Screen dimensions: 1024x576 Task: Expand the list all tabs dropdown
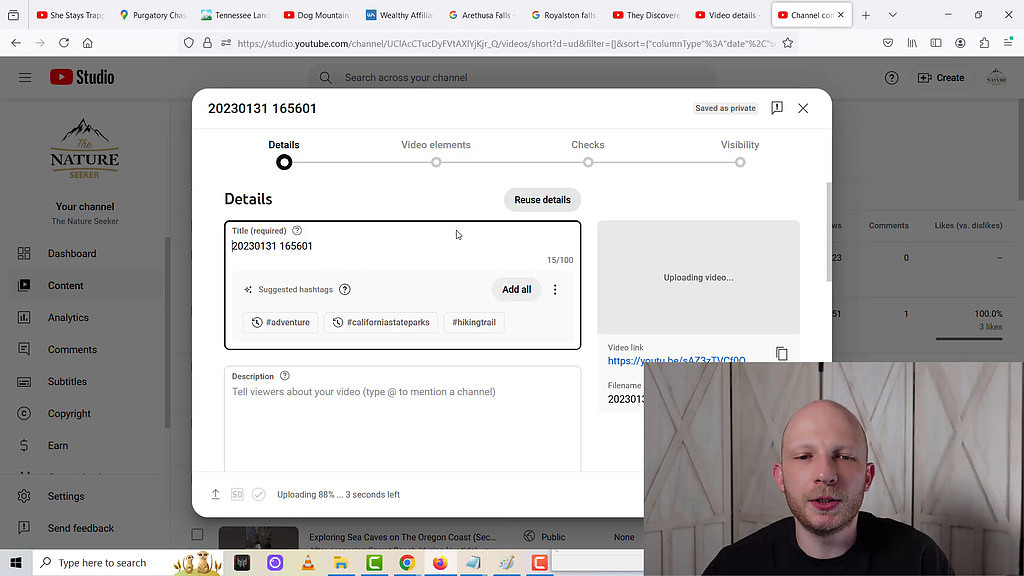click(893, 15)
